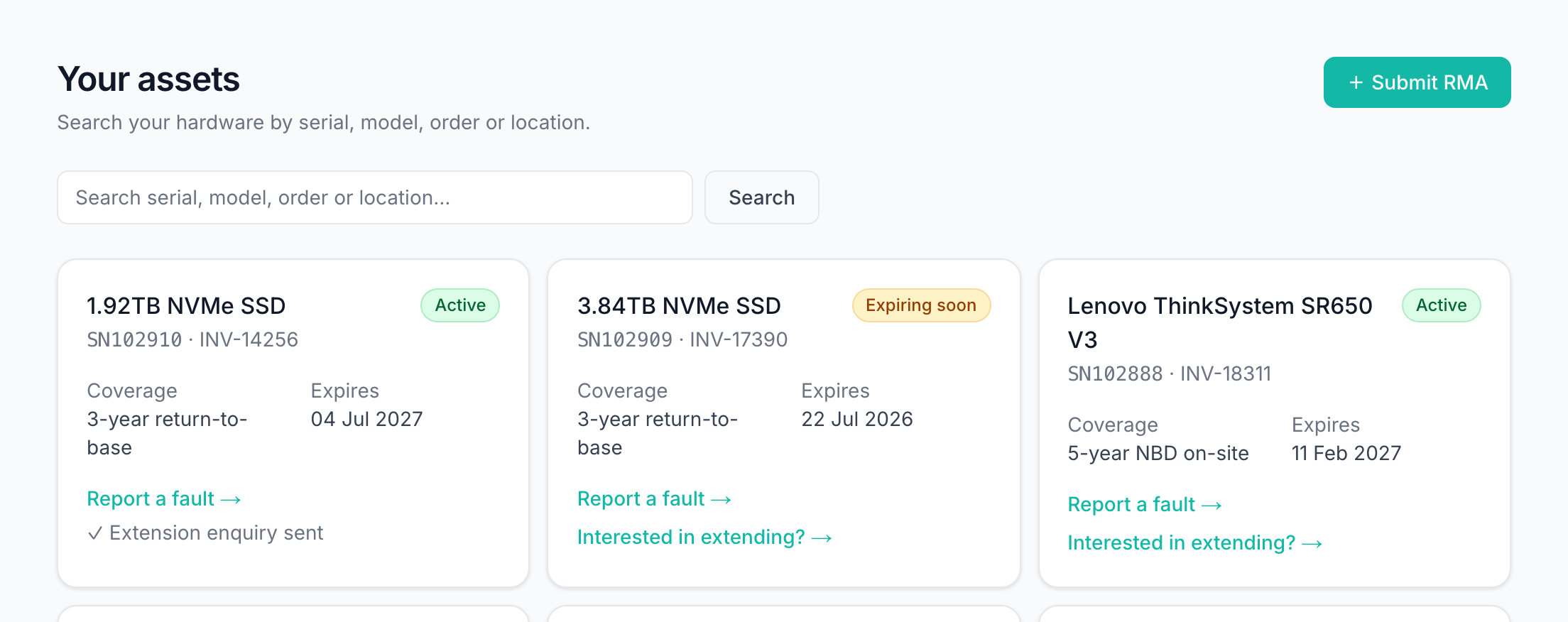Image resolution: width=1568 pixels, height=622 pixels.
Task: Report a fault for 1.92TB NVMe SSD
Action: [x=164, y=498]
